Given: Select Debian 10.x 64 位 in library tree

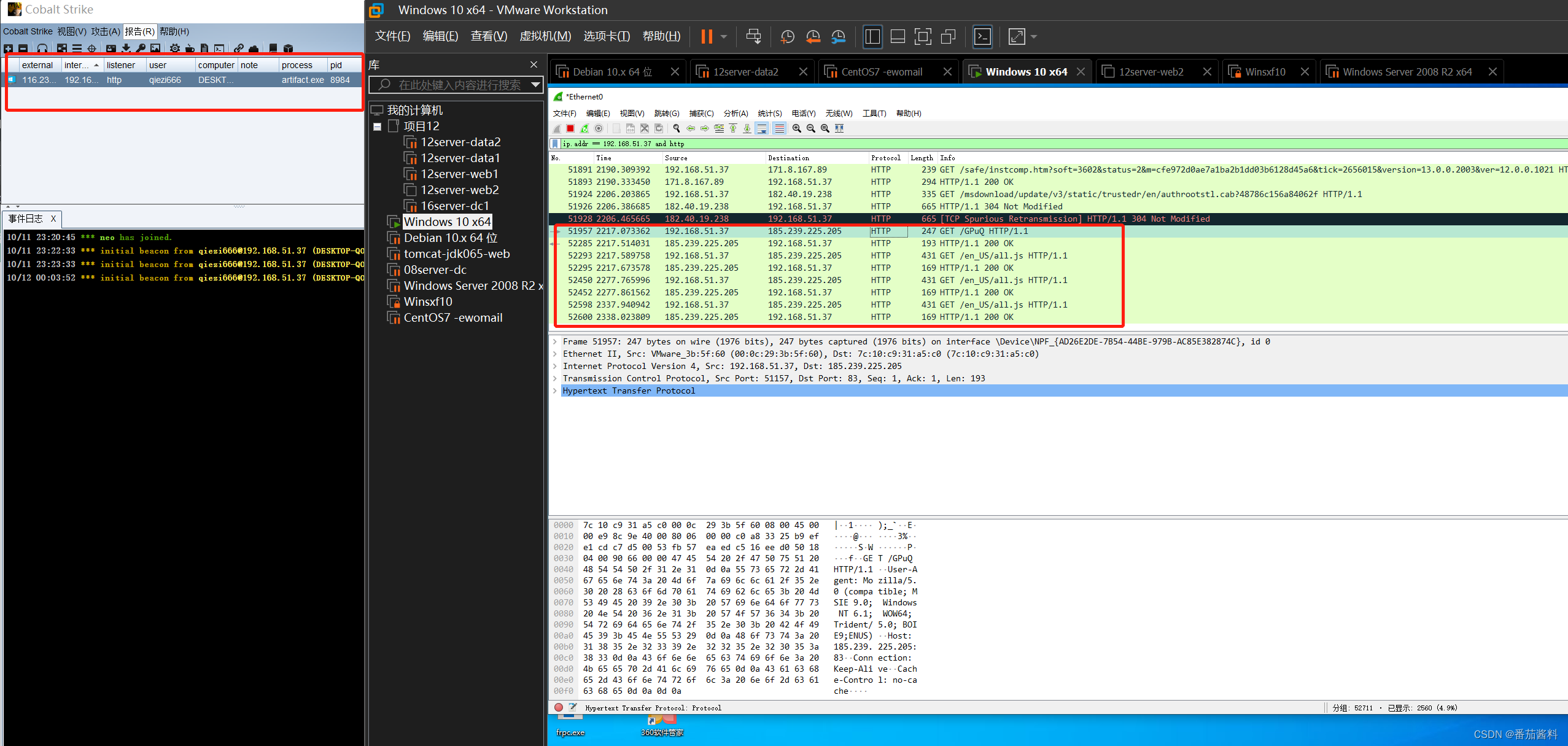Looking at the screenshot, I should point(450,238).
